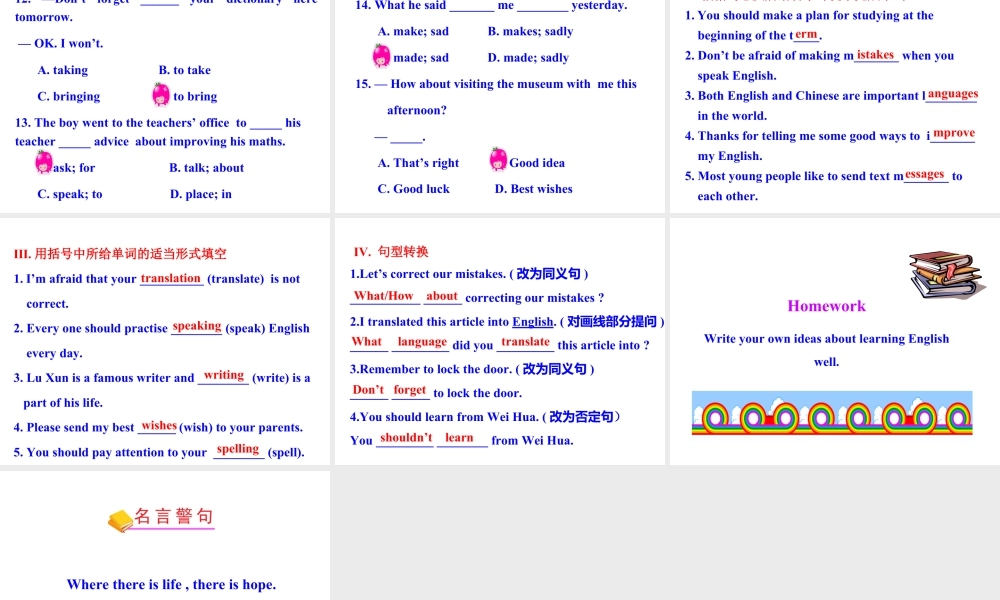Screen dimensions: 1000x600
Task: Click the red answer "What/How" in the blank
Action: [384, 296]
